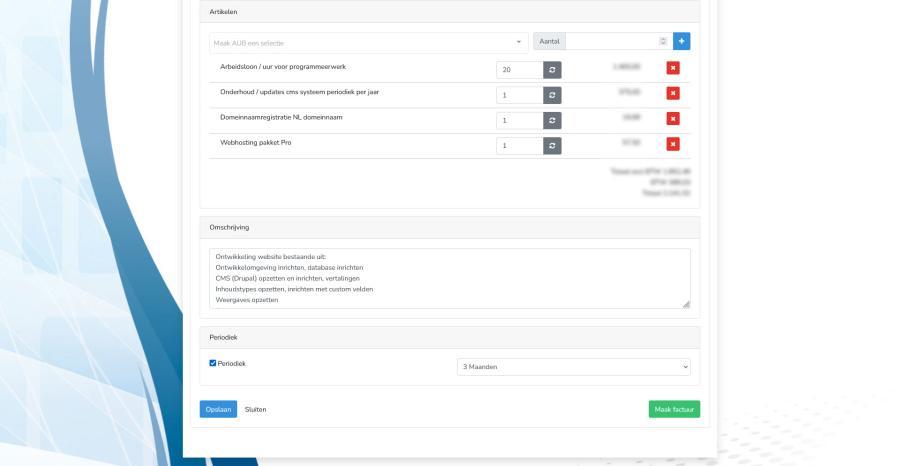Image resolution: width=900 pixels, height=466 pixels.
Task: Click the Sluiten link
Action: [256, 409]
